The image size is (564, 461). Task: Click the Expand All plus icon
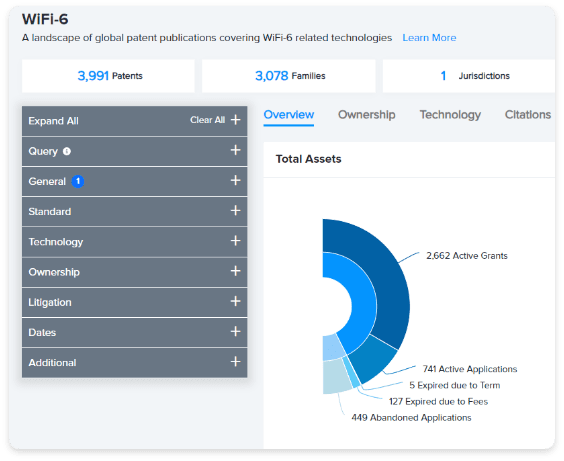pos(235,120)
